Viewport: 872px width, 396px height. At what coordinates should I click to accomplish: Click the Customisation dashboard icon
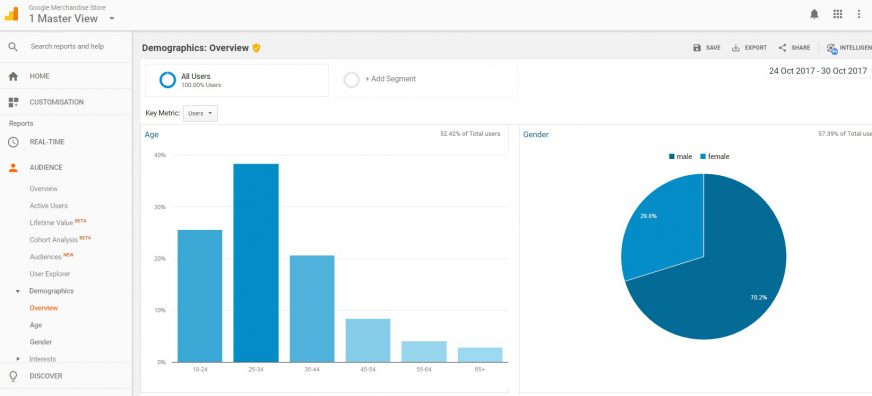click(13, 102)
